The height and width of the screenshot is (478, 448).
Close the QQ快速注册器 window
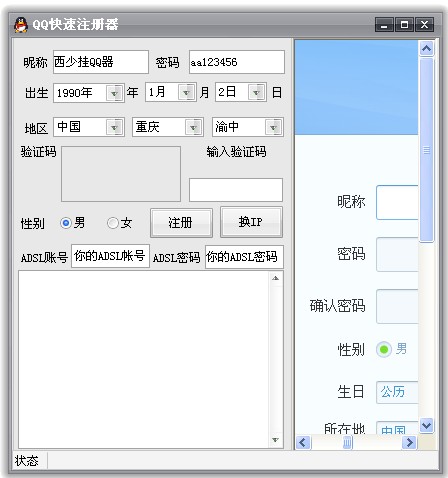[x=424, y=25]
